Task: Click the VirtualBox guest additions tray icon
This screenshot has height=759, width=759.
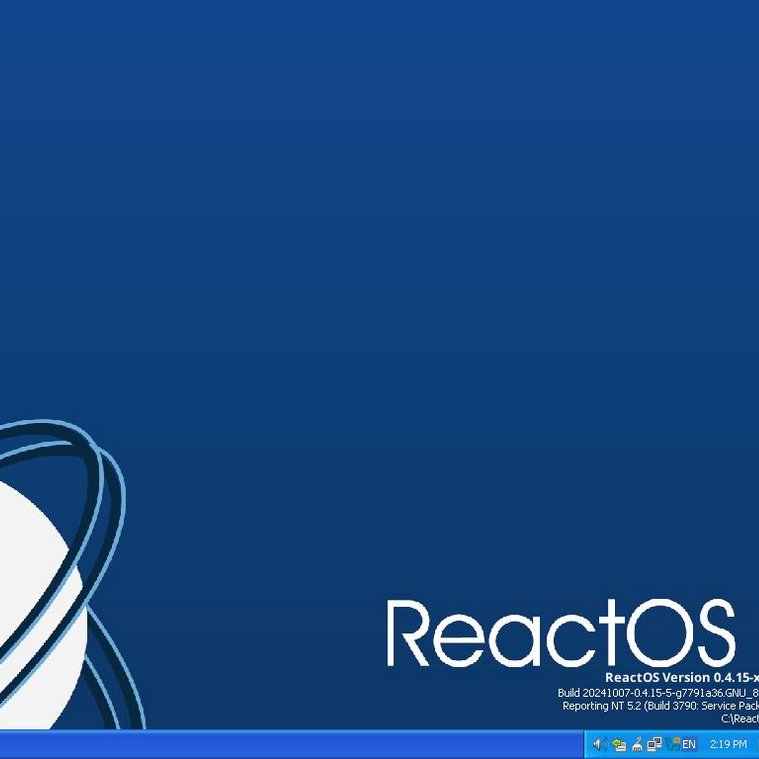Action: 673,744
